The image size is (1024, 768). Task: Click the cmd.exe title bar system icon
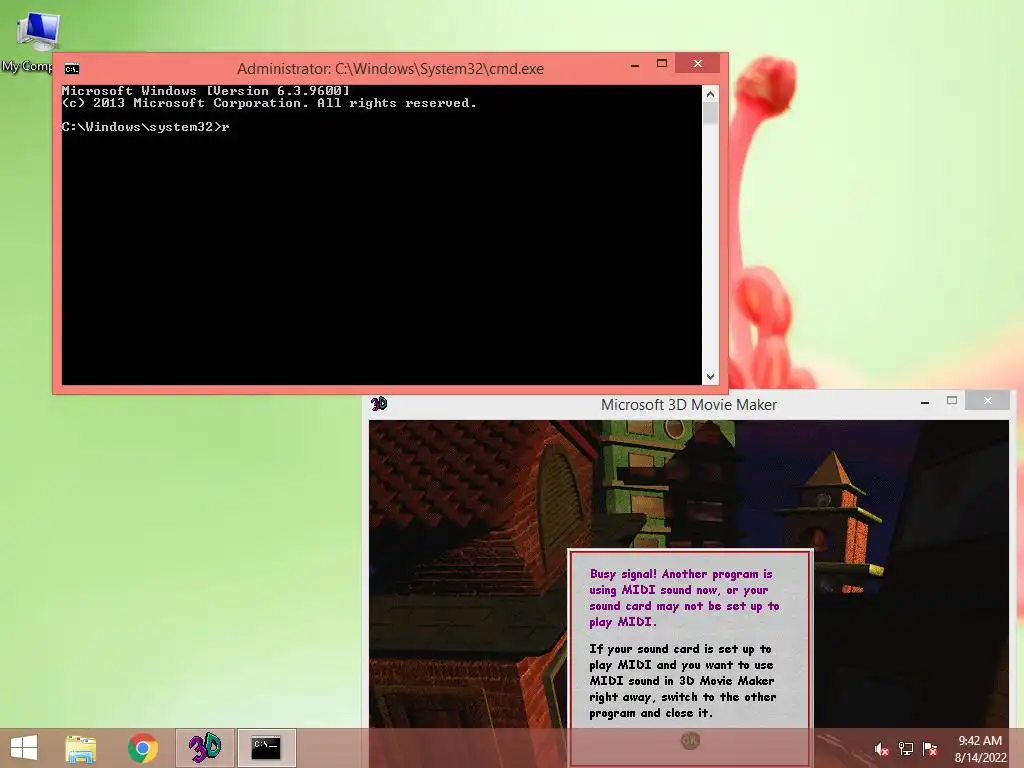tap(72, 69)
